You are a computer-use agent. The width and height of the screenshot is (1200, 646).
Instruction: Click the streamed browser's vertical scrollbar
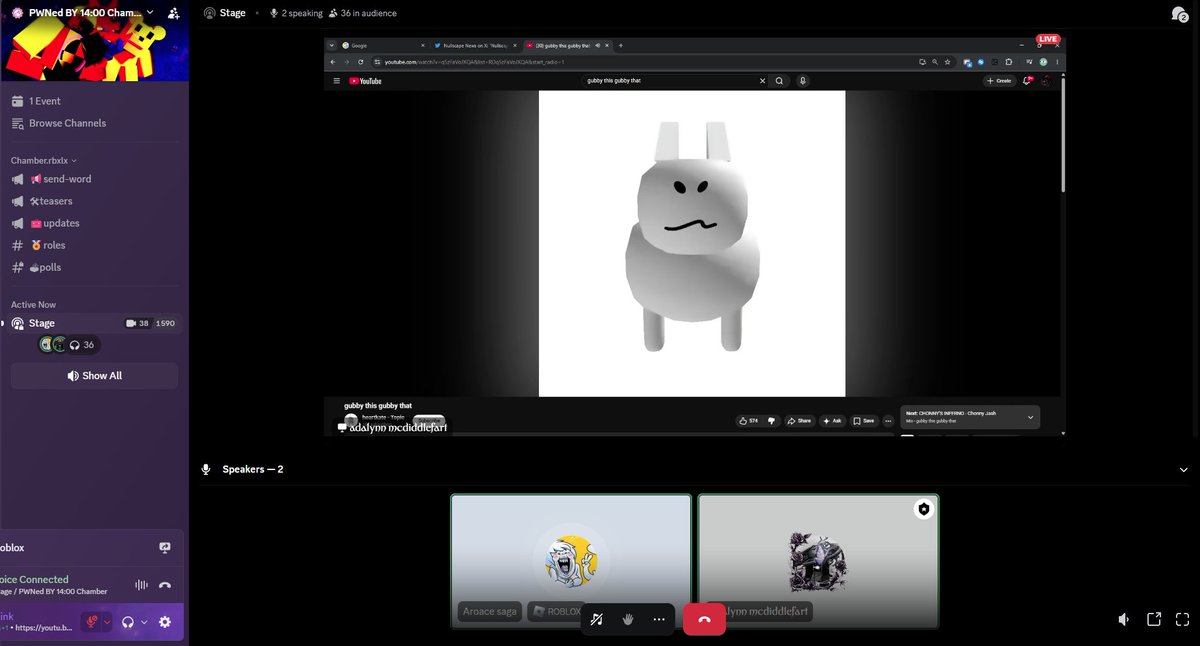[x=1062, y=134]
